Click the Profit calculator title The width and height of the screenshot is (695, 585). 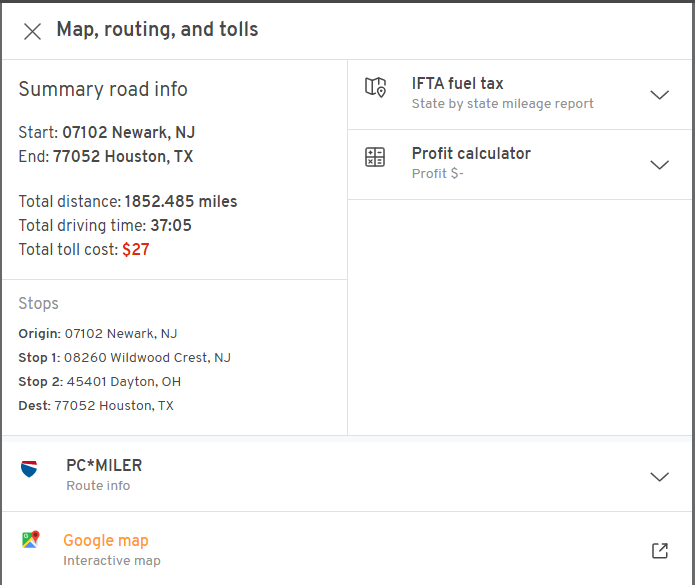point(471,154)
